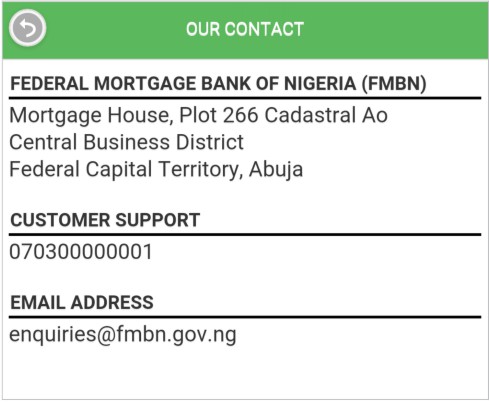This screenshot has height=402, width=489.
Task: Select the CUSTOMER SUPPORT heading
Action: 105,220
